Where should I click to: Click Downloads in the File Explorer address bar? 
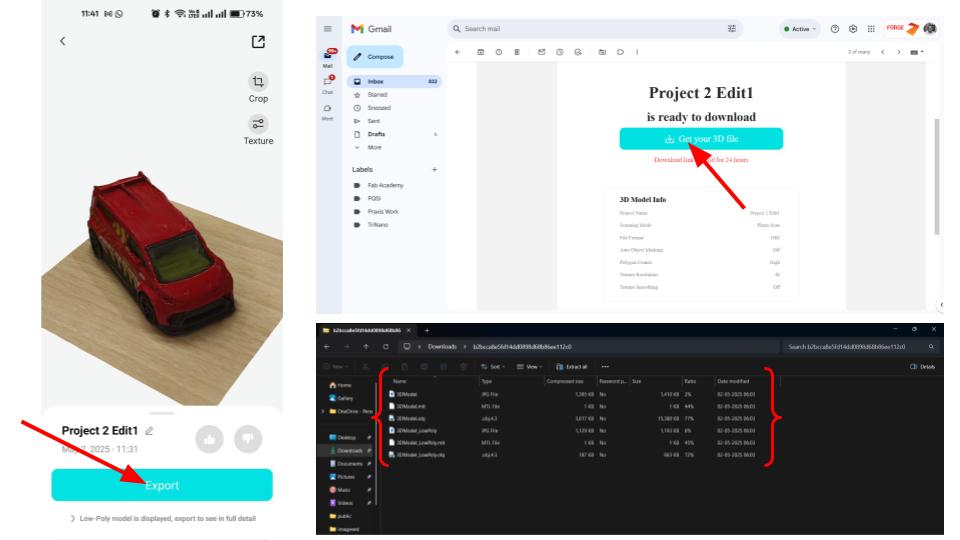pyautogui.click(x=442, y=347)
